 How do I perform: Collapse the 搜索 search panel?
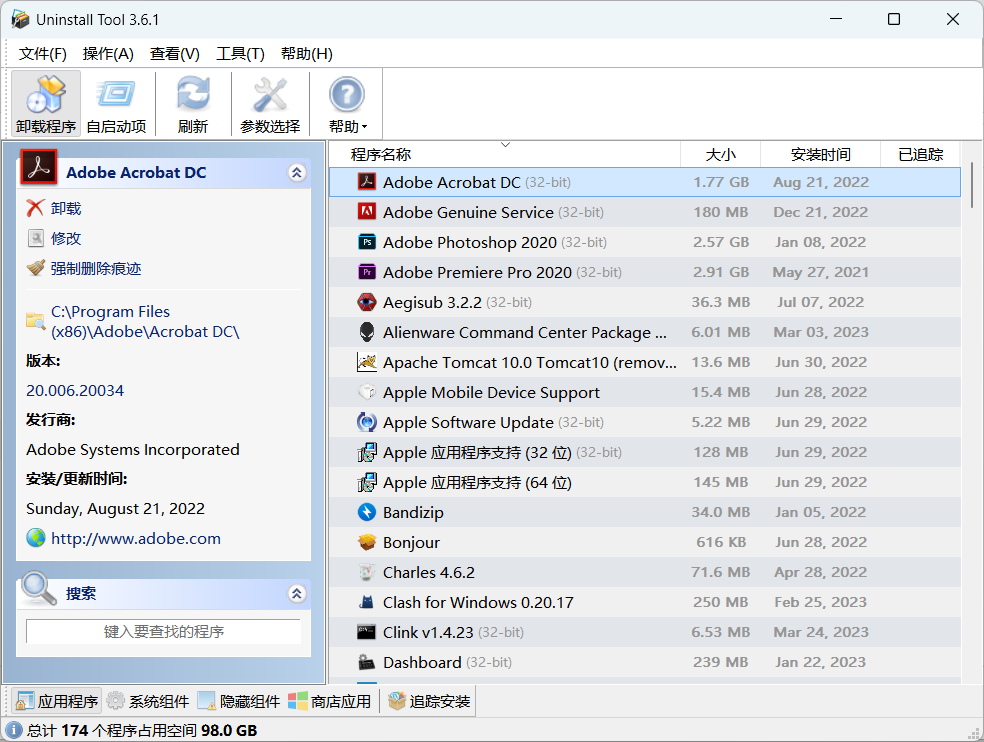[x=297, y=593]
